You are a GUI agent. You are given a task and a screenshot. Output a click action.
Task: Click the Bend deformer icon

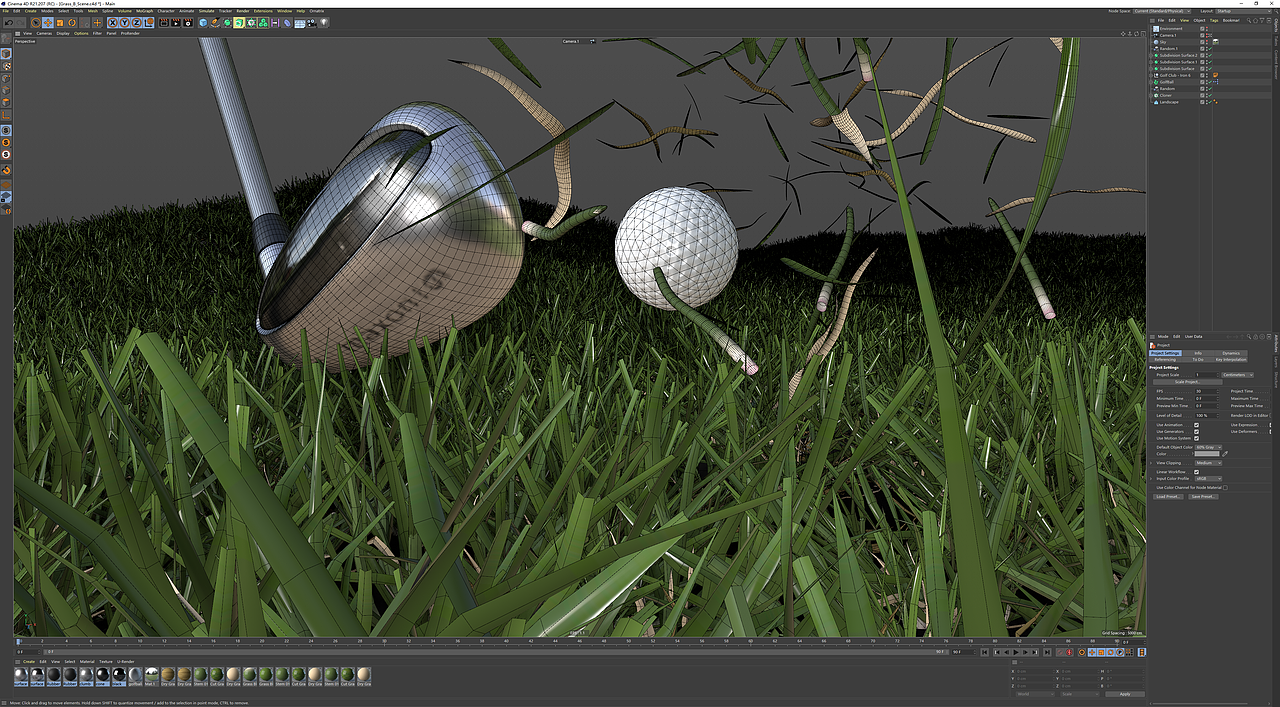pyautogui.click(x=287, y=22)
